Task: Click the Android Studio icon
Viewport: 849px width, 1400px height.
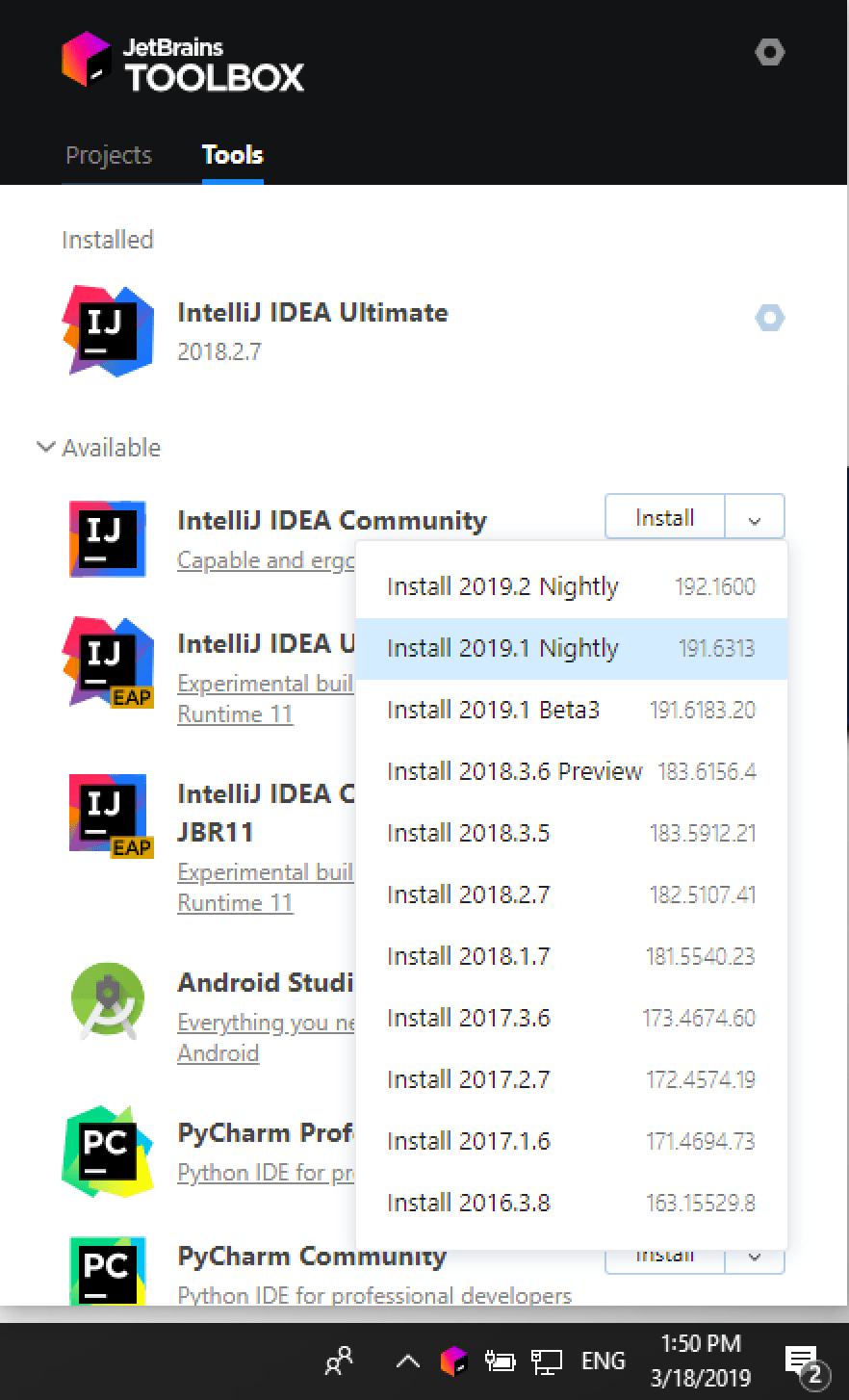Action: pyautogui.click(x=108, y=1001)
